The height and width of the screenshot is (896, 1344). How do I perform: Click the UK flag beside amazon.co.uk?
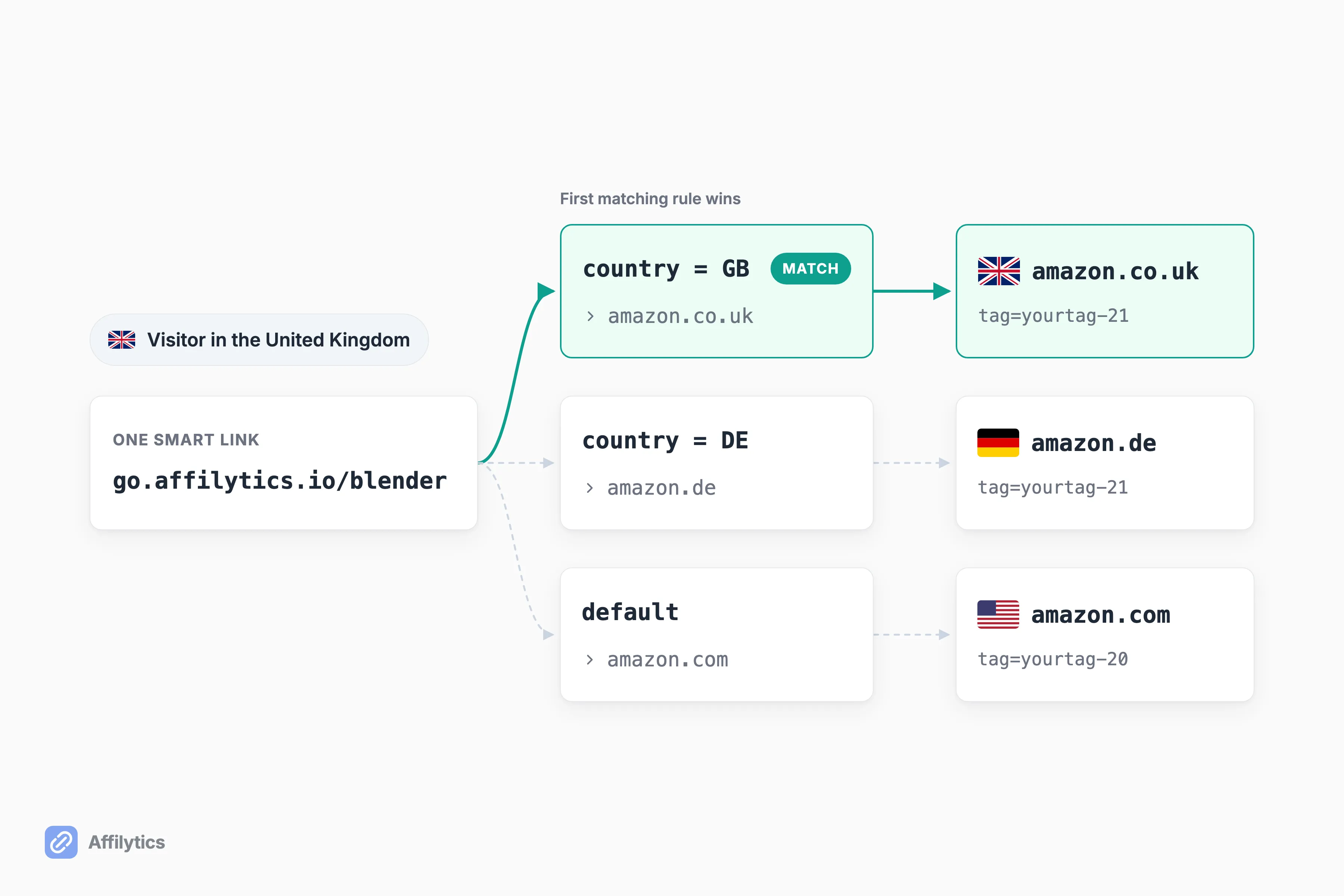[x=999, y=271]
